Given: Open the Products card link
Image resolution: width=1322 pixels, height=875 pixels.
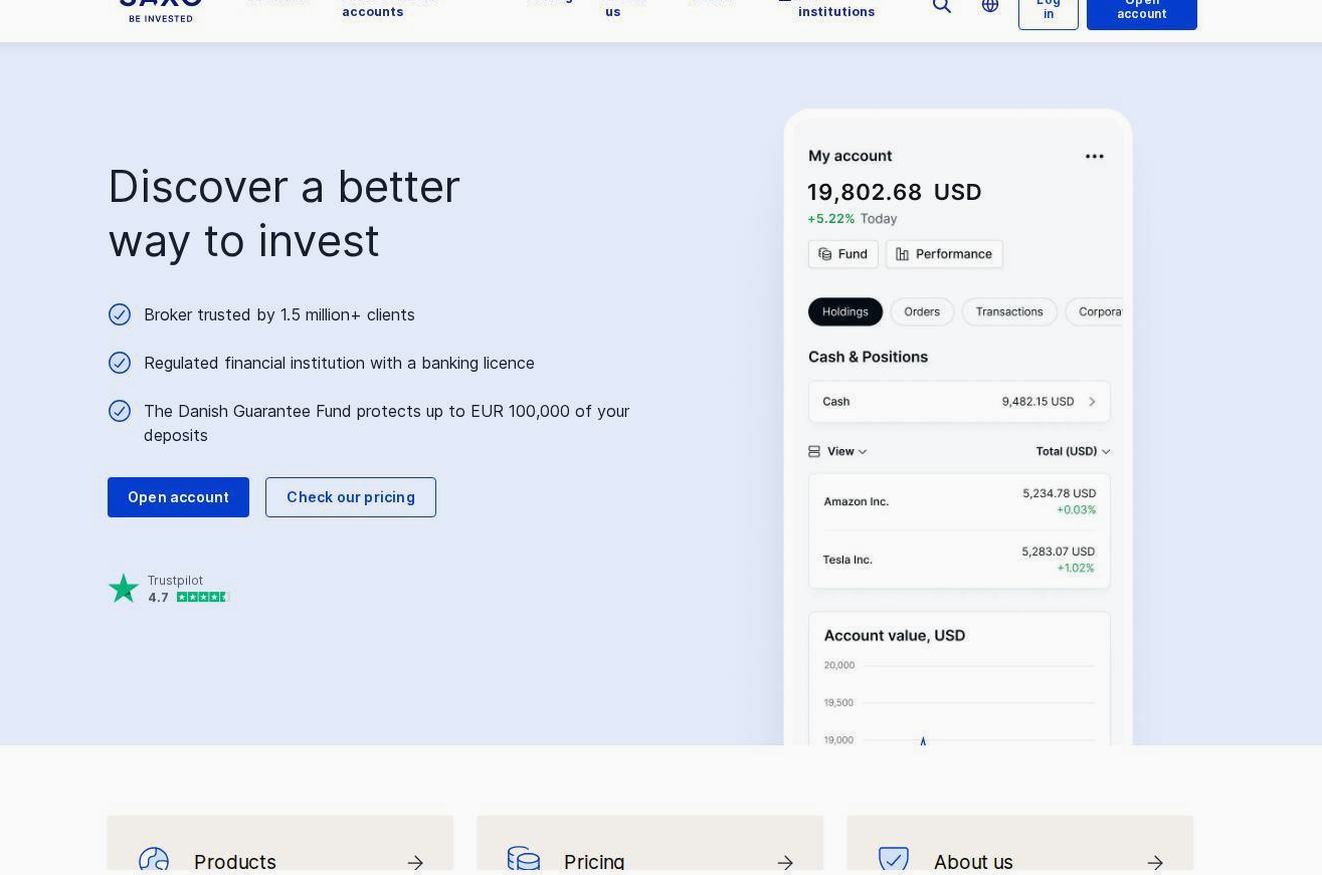Looking at the screenshot, I should pyautogui.click(x=280, y=845).
